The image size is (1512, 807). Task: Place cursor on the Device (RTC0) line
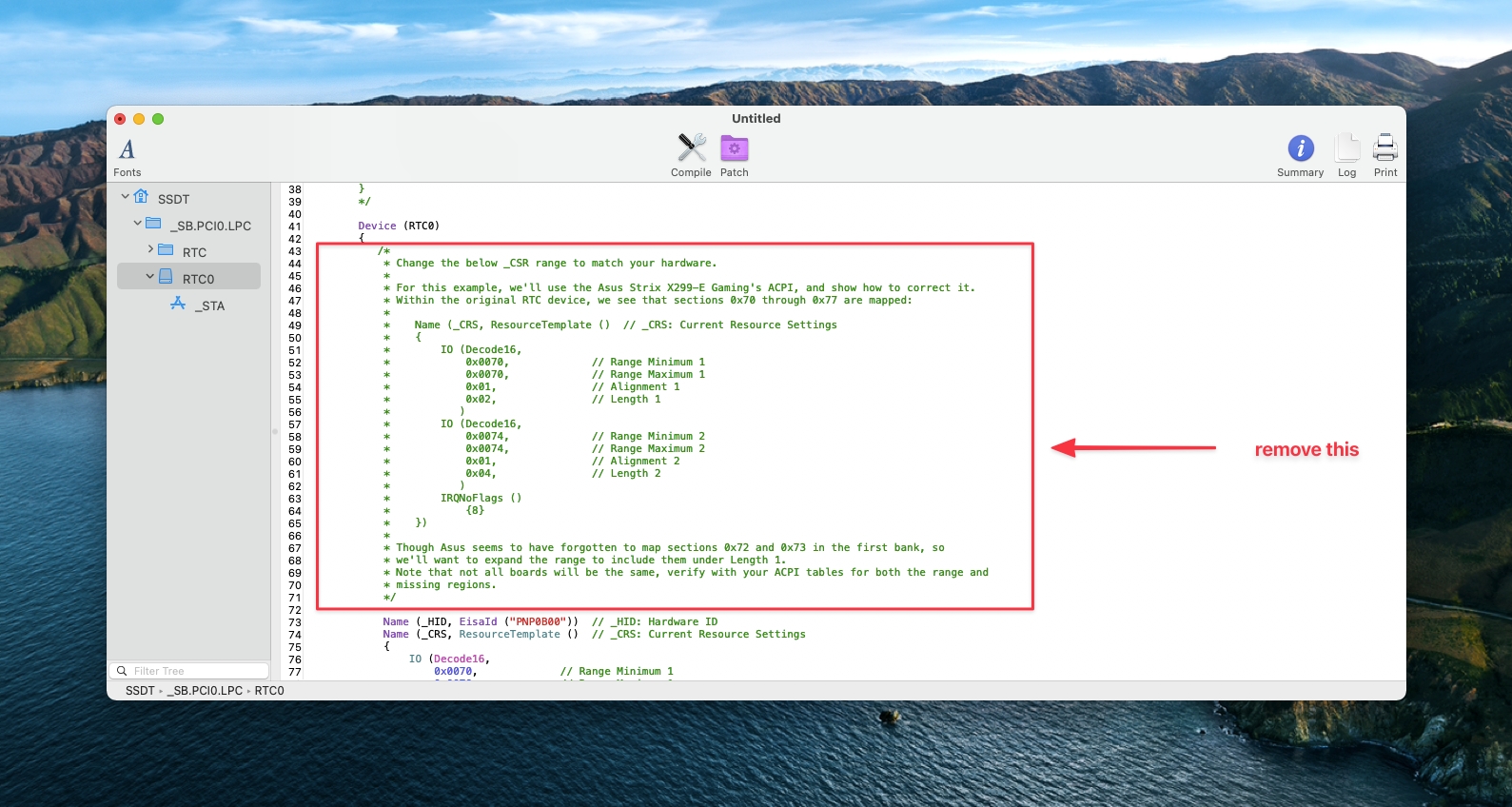pyautogui.click(x=399, y=226)
